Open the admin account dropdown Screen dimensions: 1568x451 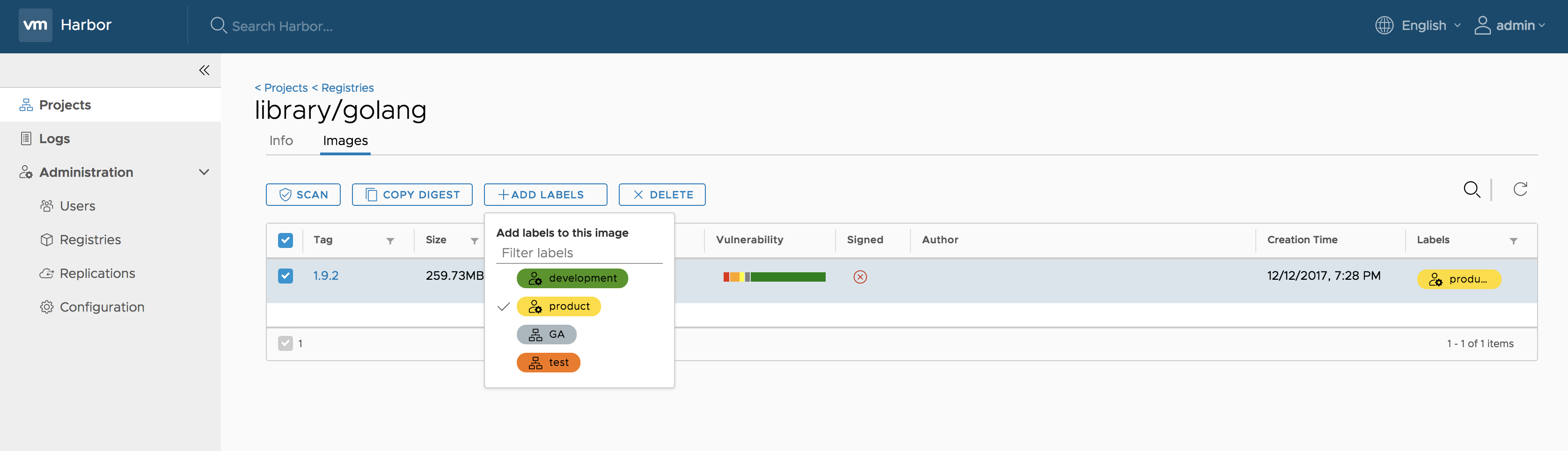pyautogui.click(x=1520, y=25)
